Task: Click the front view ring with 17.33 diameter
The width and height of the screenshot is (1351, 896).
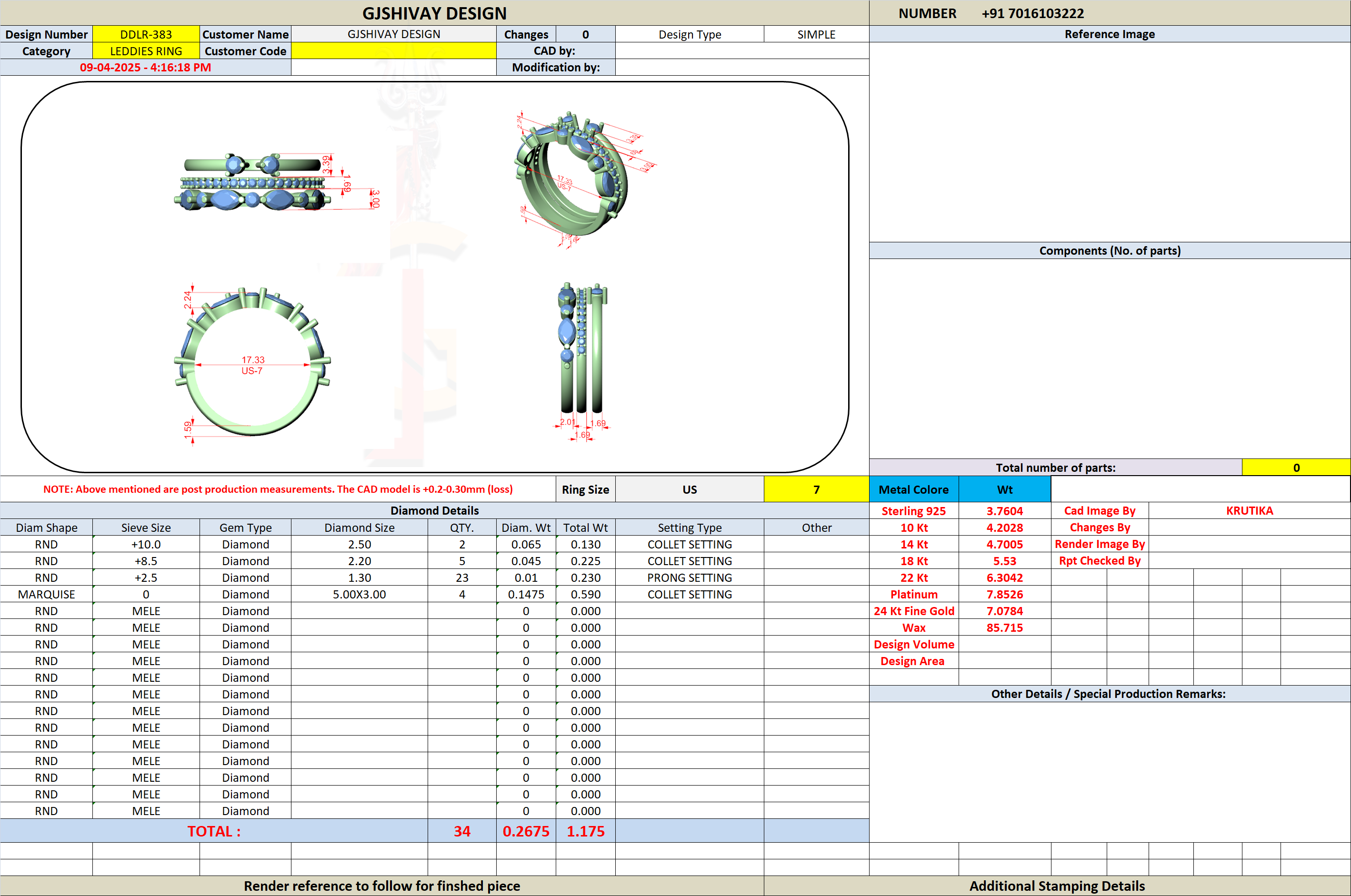Action: tap(252, 362)
